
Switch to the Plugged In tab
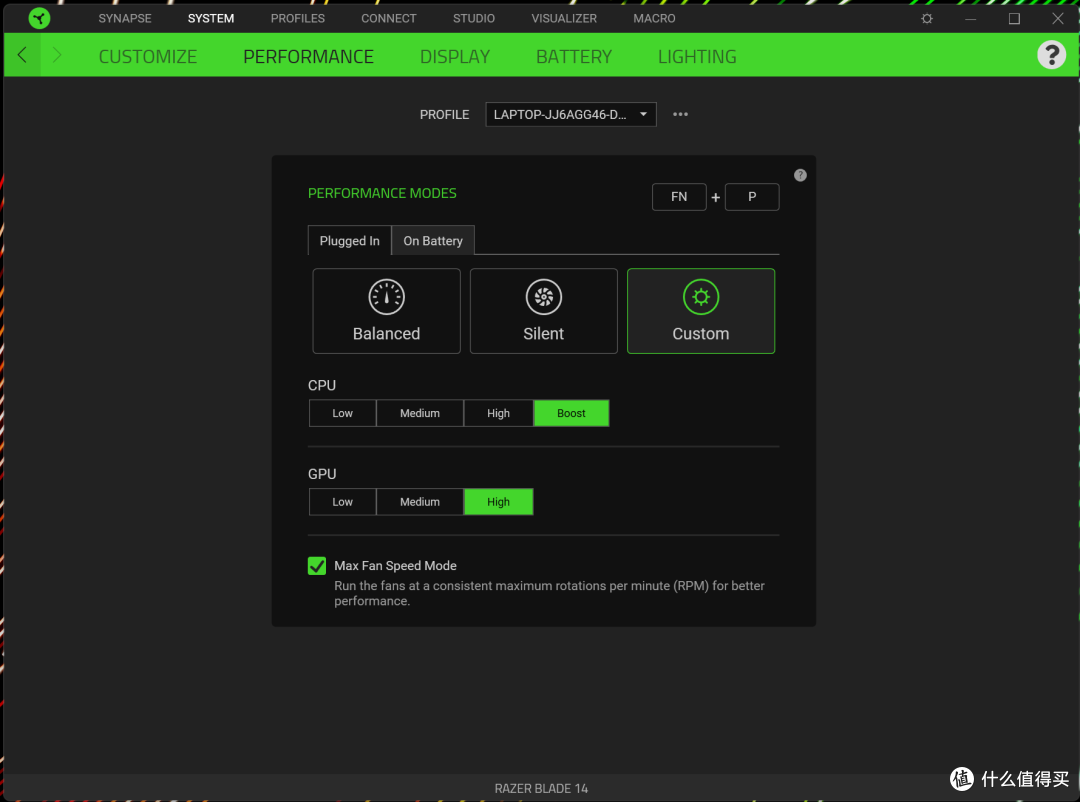click(349, 240)
